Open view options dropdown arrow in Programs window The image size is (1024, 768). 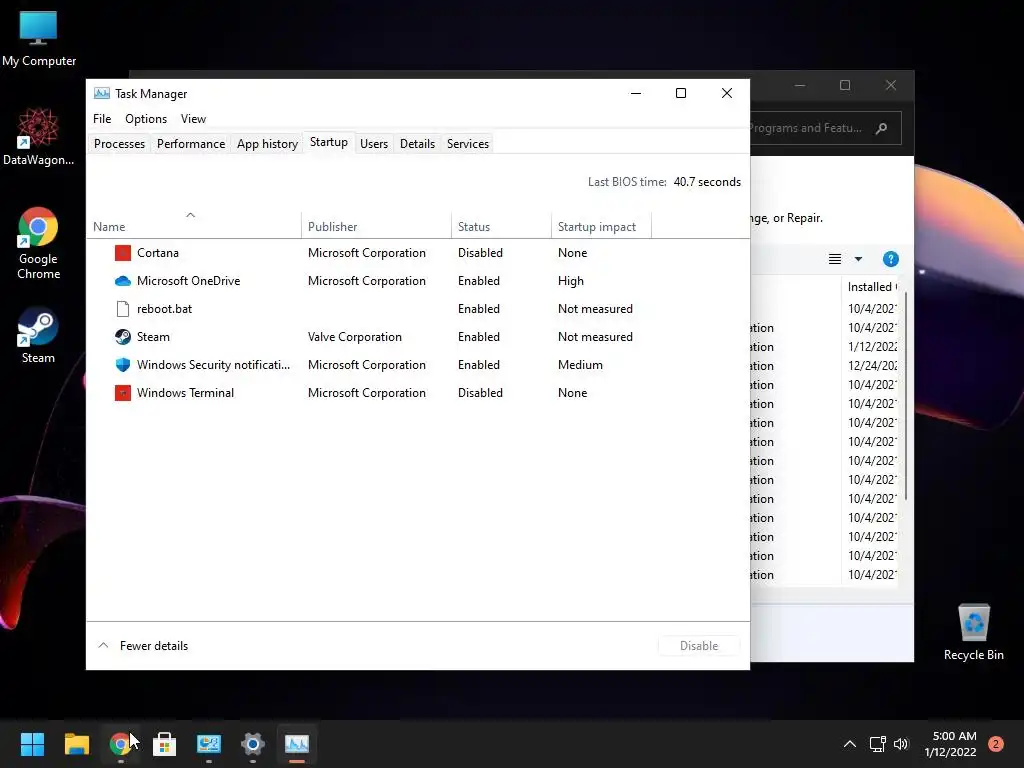pos(858,259)
